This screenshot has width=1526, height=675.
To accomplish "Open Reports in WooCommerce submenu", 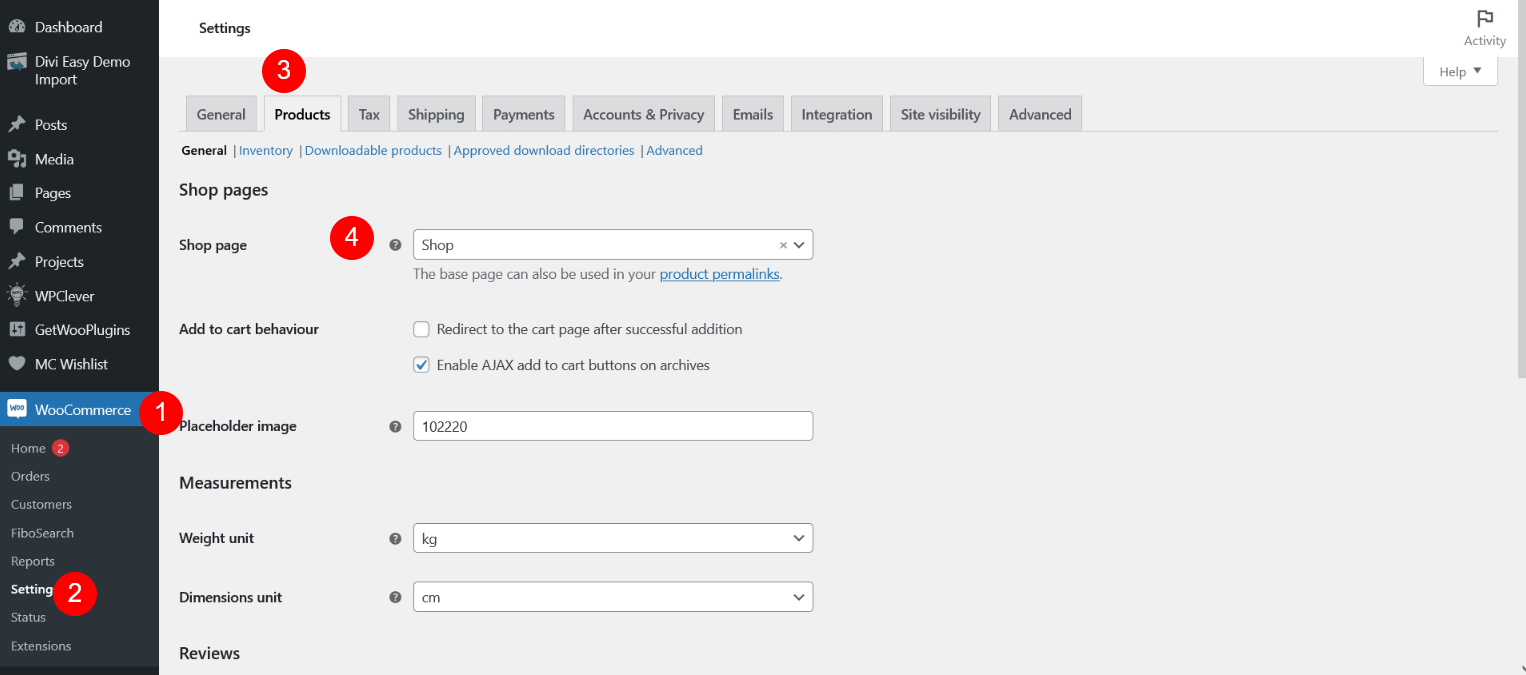I will 32,561.
